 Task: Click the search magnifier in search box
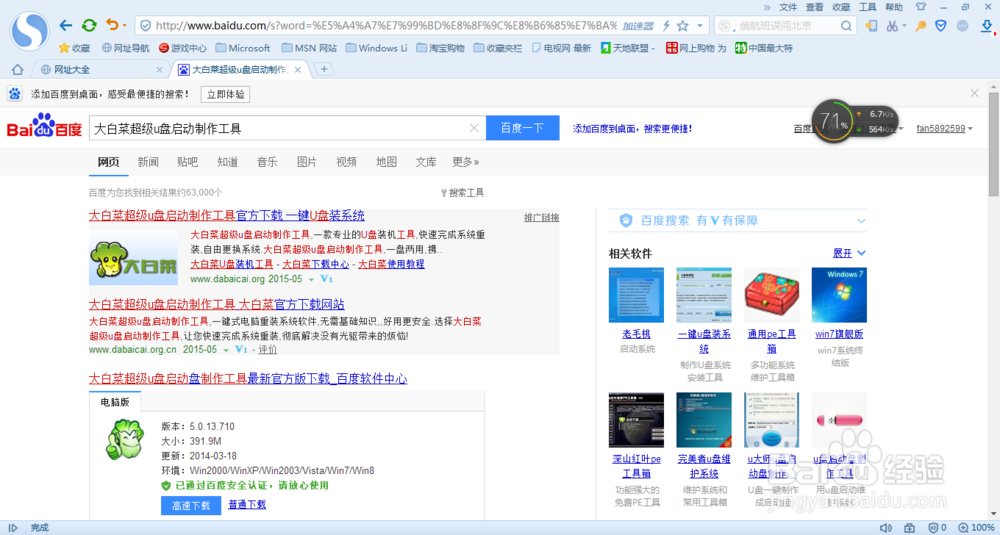point(846,26)
